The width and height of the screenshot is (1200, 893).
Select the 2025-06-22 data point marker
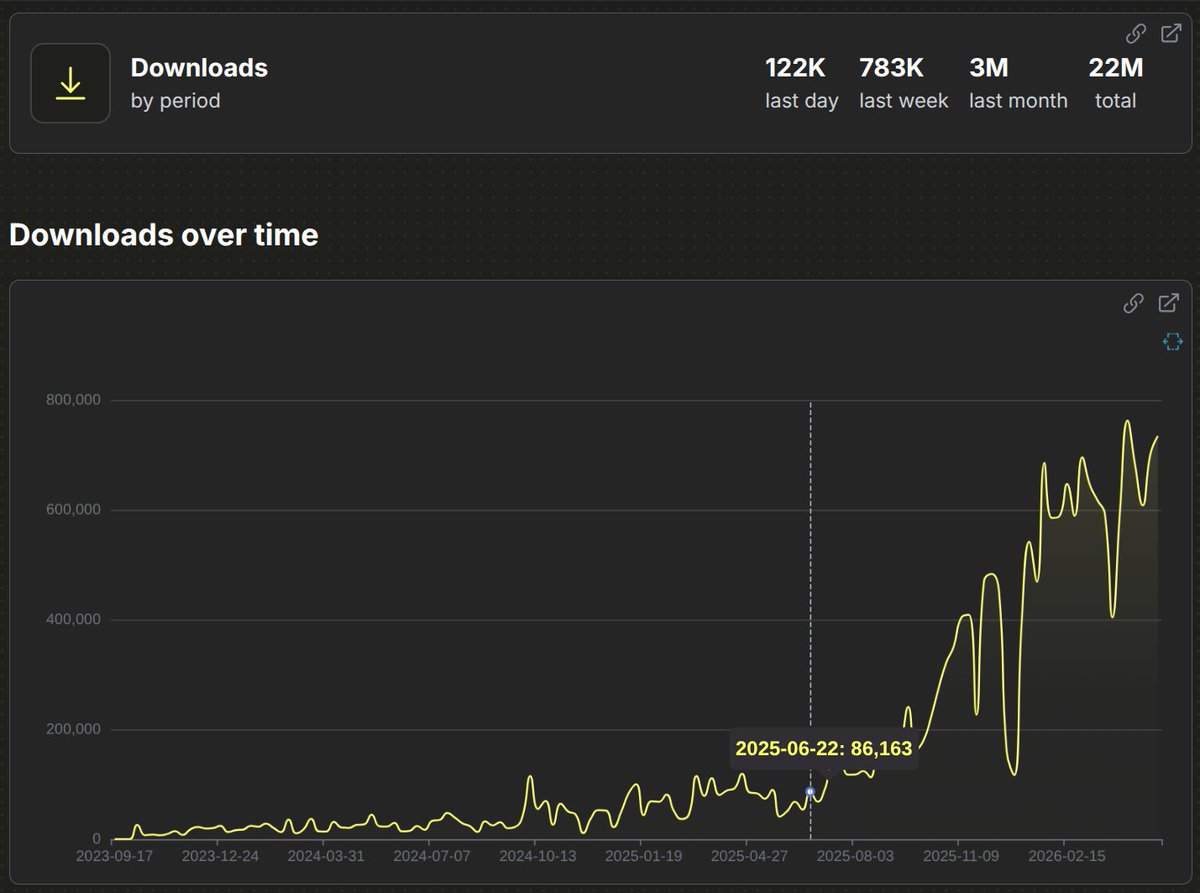click(810, 792)
